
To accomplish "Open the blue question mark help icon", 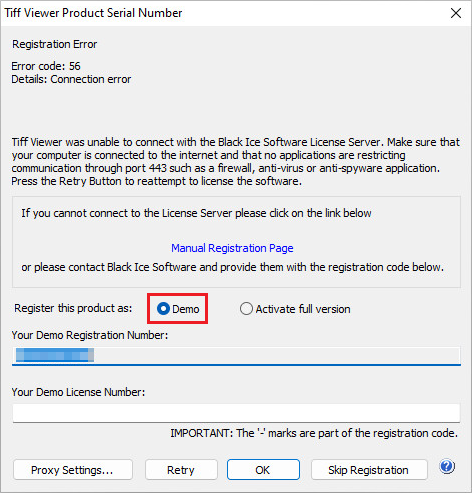I will [447, 466].
